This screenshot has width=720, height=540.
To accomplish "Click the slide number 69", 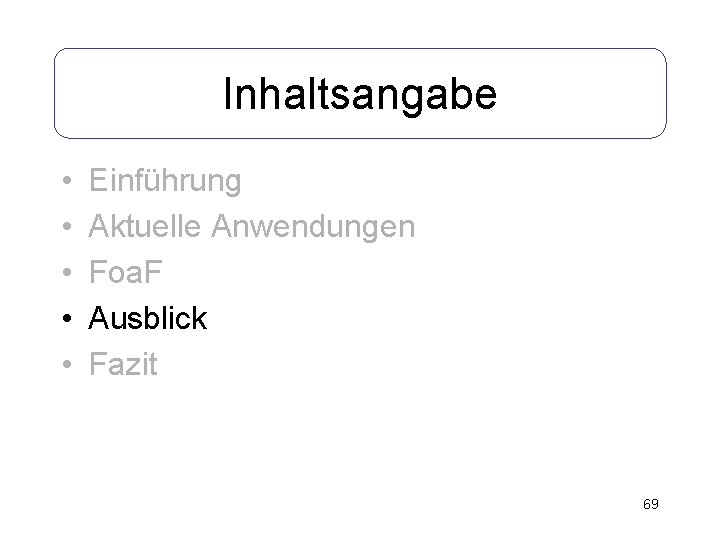I will click(651, 504).
